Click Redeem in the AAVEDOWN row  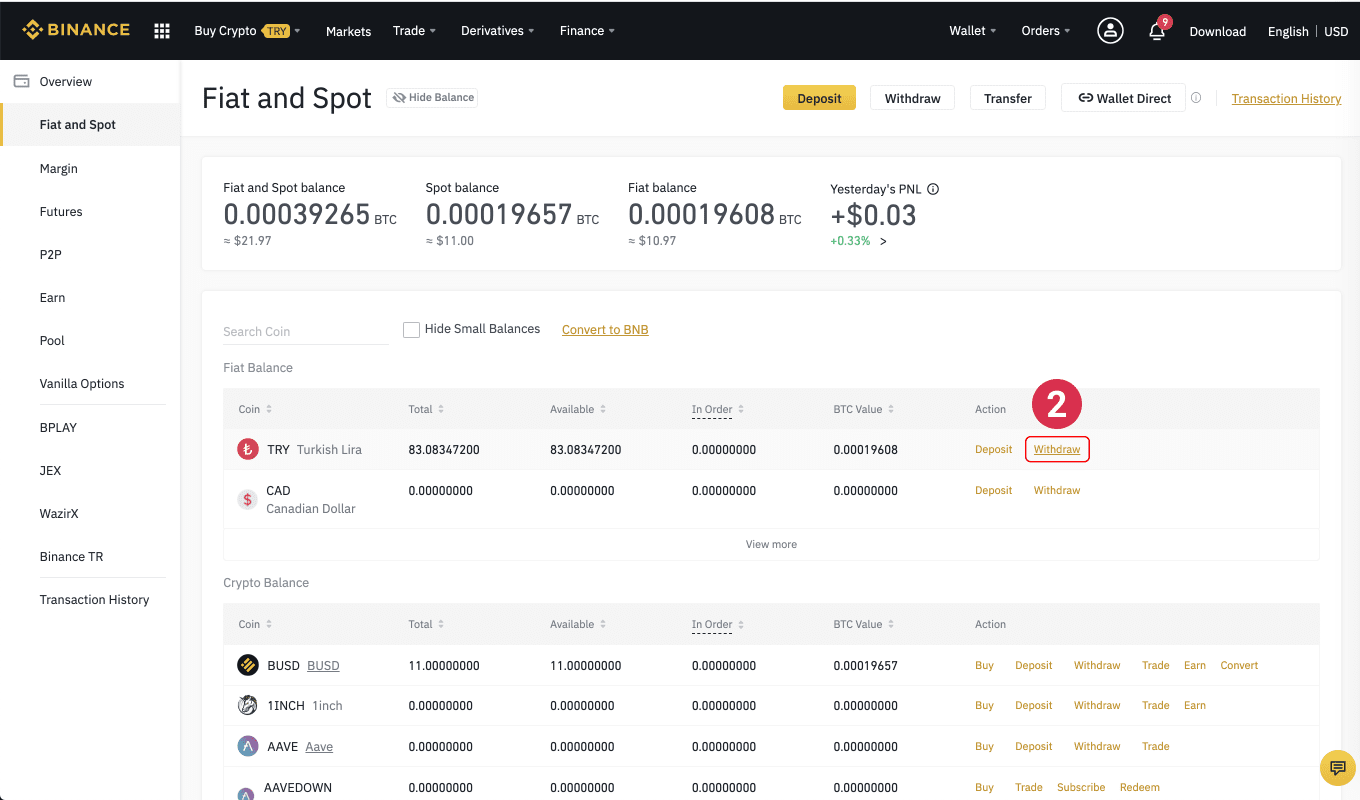[1140, 787]
